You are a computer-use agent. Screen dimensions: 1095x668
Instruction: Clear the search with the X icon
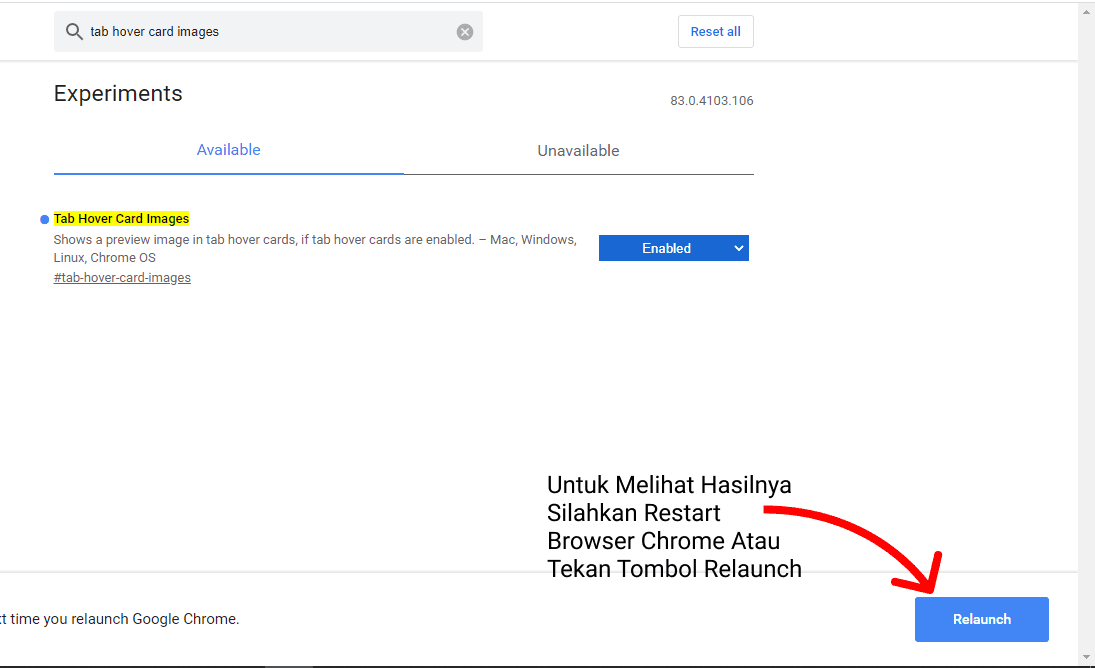click(x=465, y=31)
